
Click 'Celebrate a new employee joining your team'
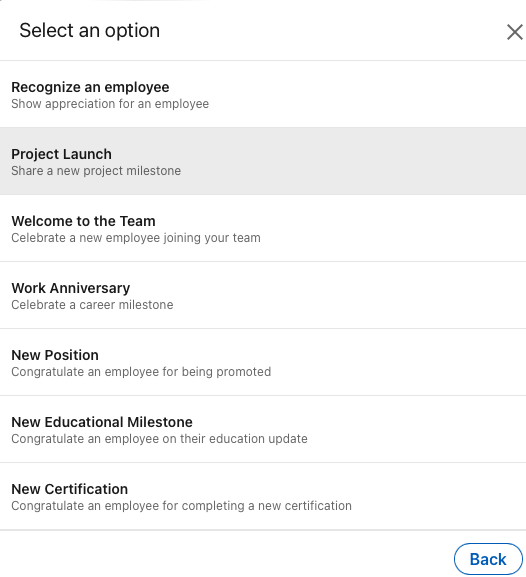point(136,238)
